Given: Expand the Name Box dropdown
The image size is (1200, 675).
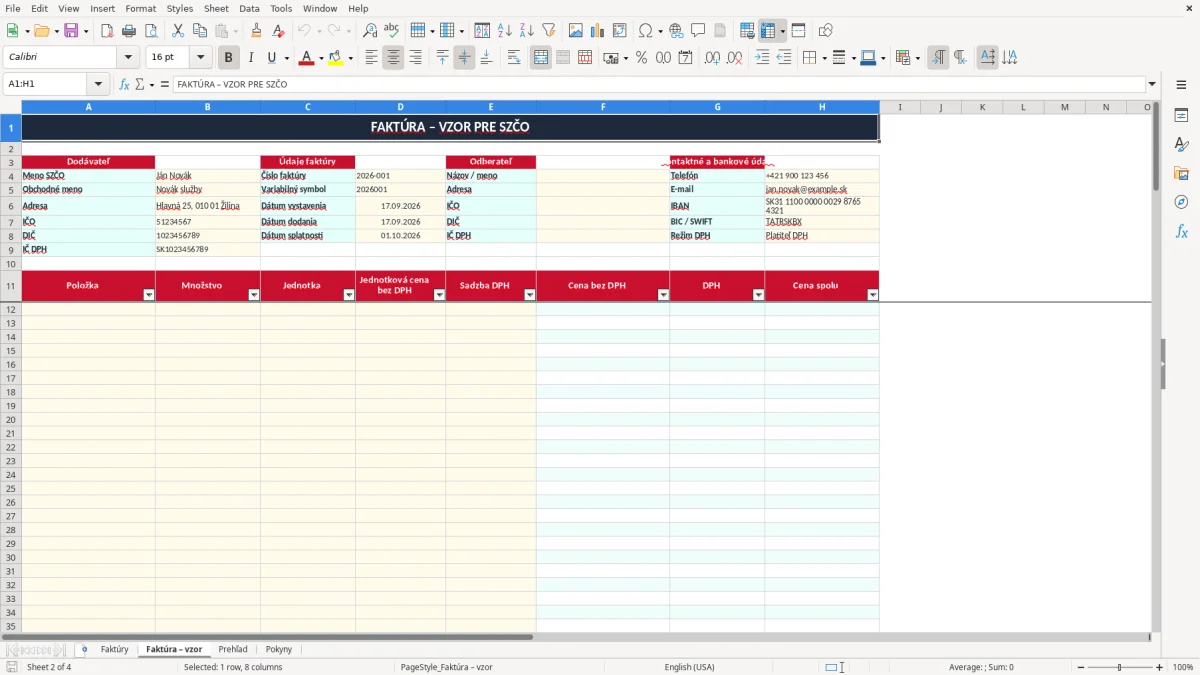Looking at the screenshot, I should click(98, 85).
